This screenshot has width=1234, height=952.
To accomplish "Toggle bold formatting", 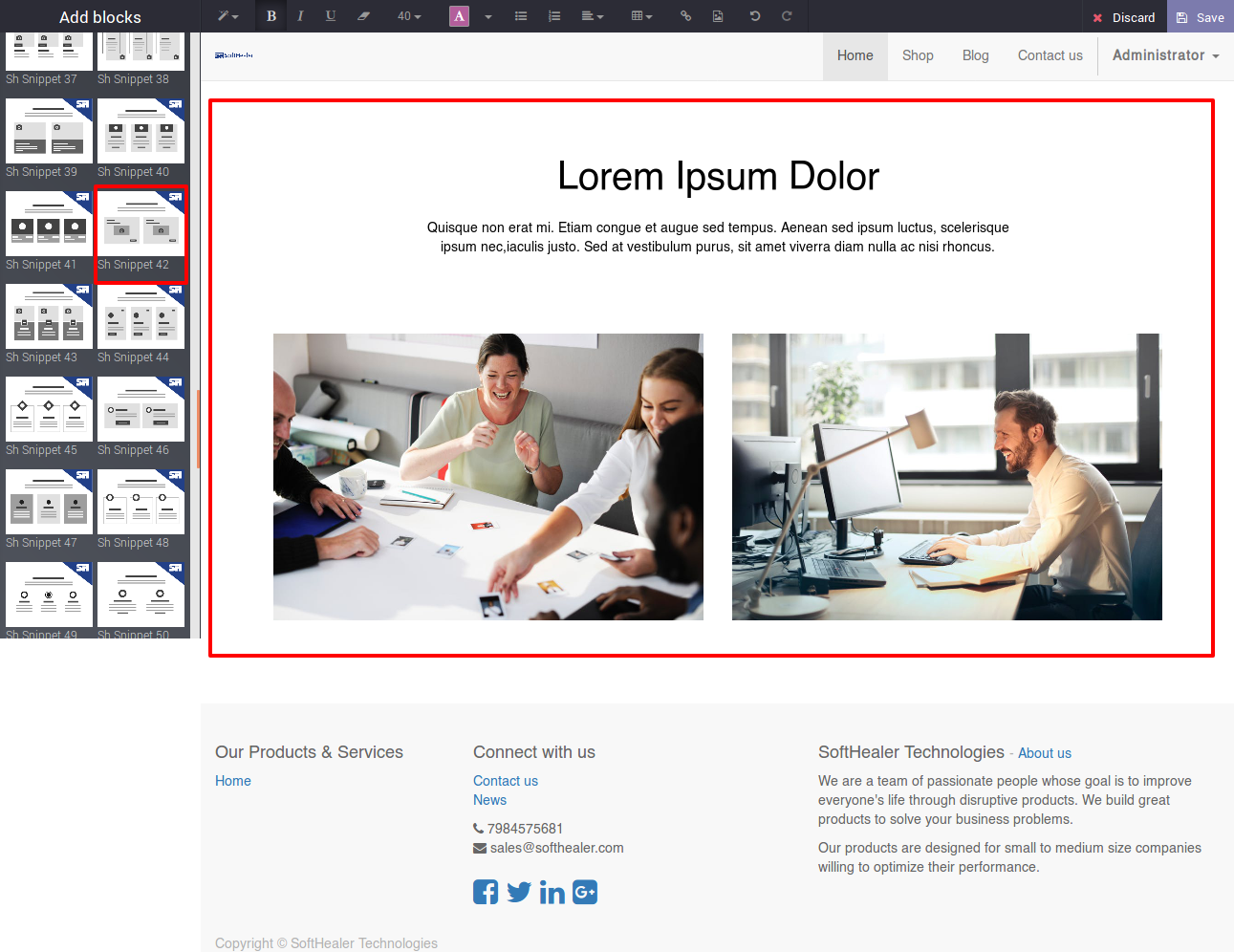I will click(271, 16).
